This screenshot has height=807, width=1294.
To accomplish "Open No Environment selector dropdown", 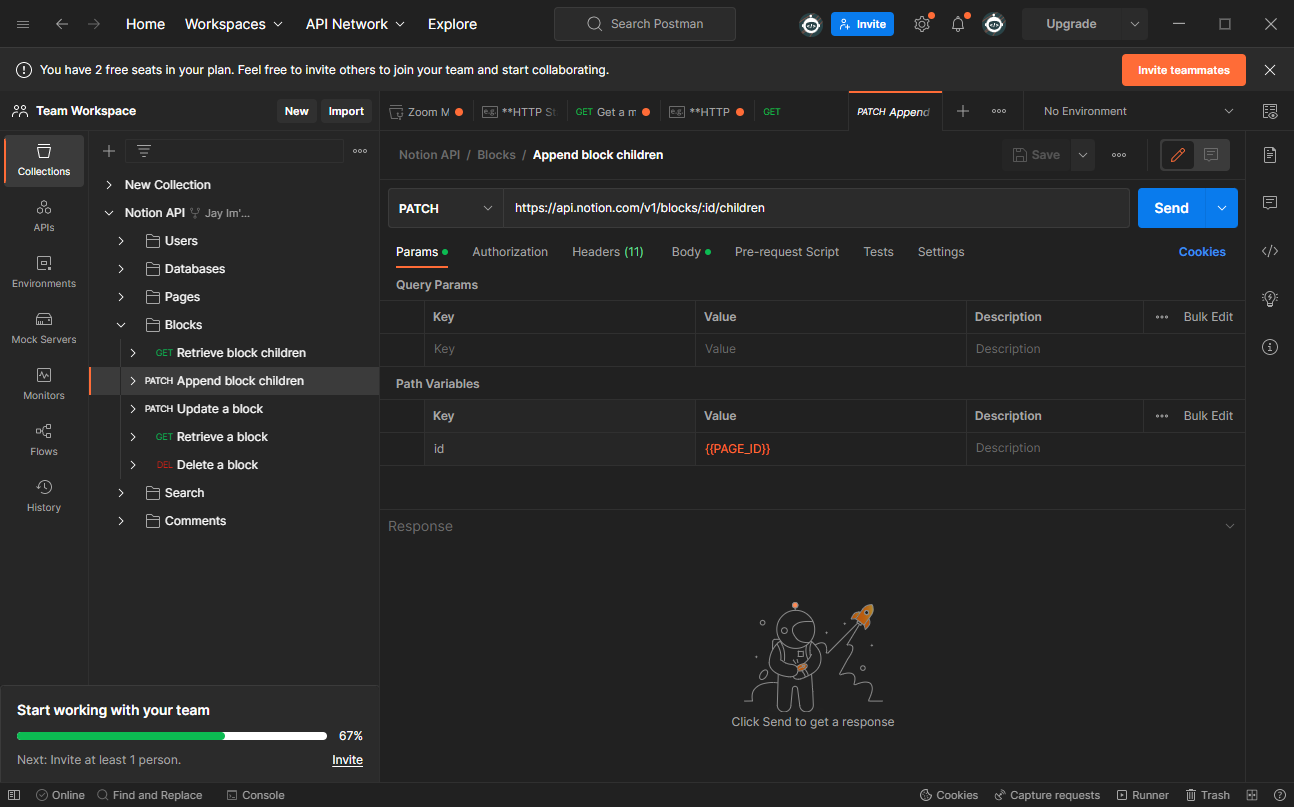I will click(x=1137, y=111).
